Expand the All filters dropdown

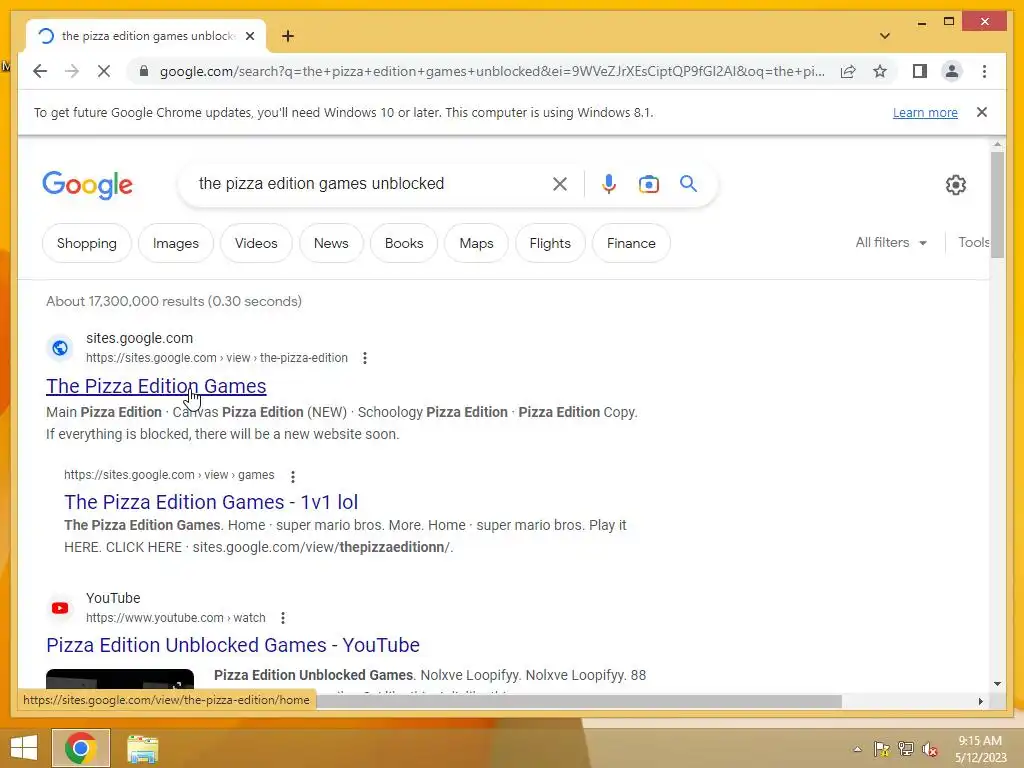891,242
